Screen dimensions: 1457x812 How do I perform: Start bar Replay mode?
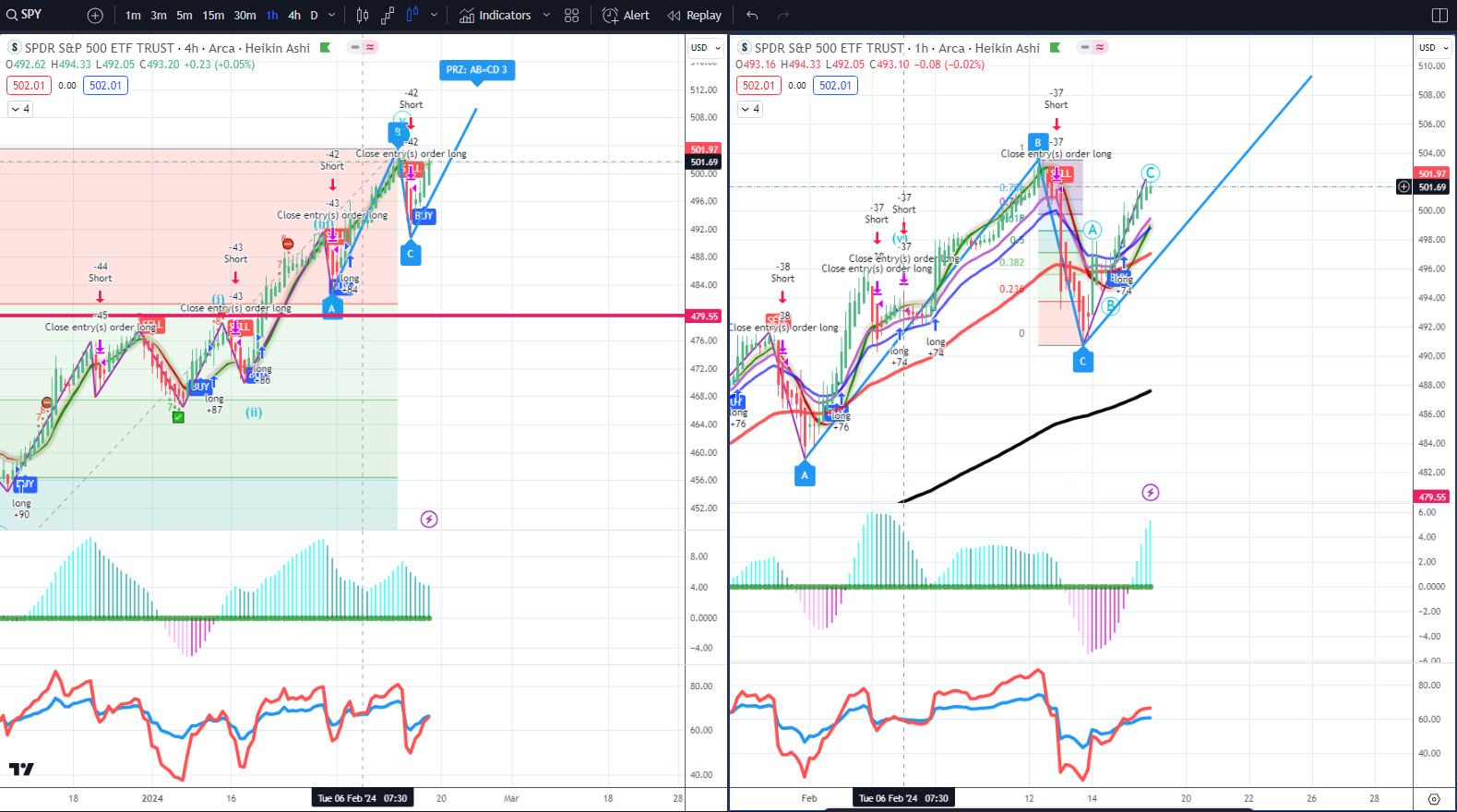click(694, 15)
